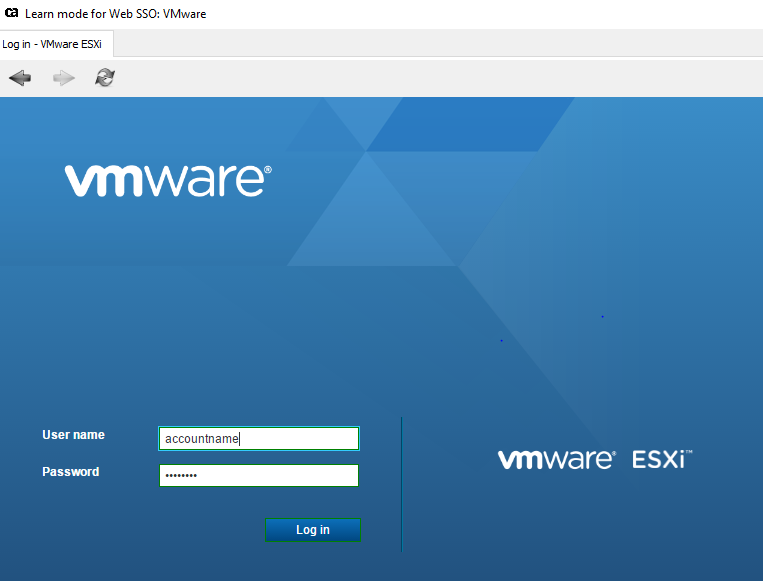Click the vmware ESXi logo
Viewport: 763px width, 581px height.
click(x=595, y=460)
